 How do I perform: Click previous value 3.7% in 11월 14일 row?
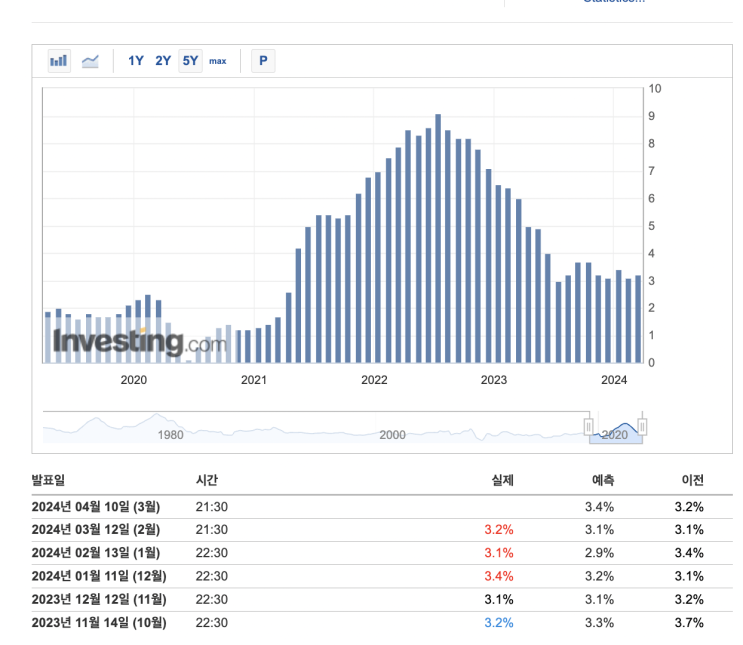(689, 623)
